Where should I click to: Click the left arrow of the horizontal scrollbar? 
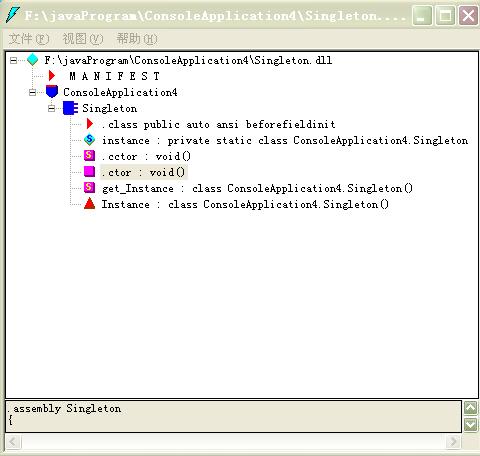(14, 442)
